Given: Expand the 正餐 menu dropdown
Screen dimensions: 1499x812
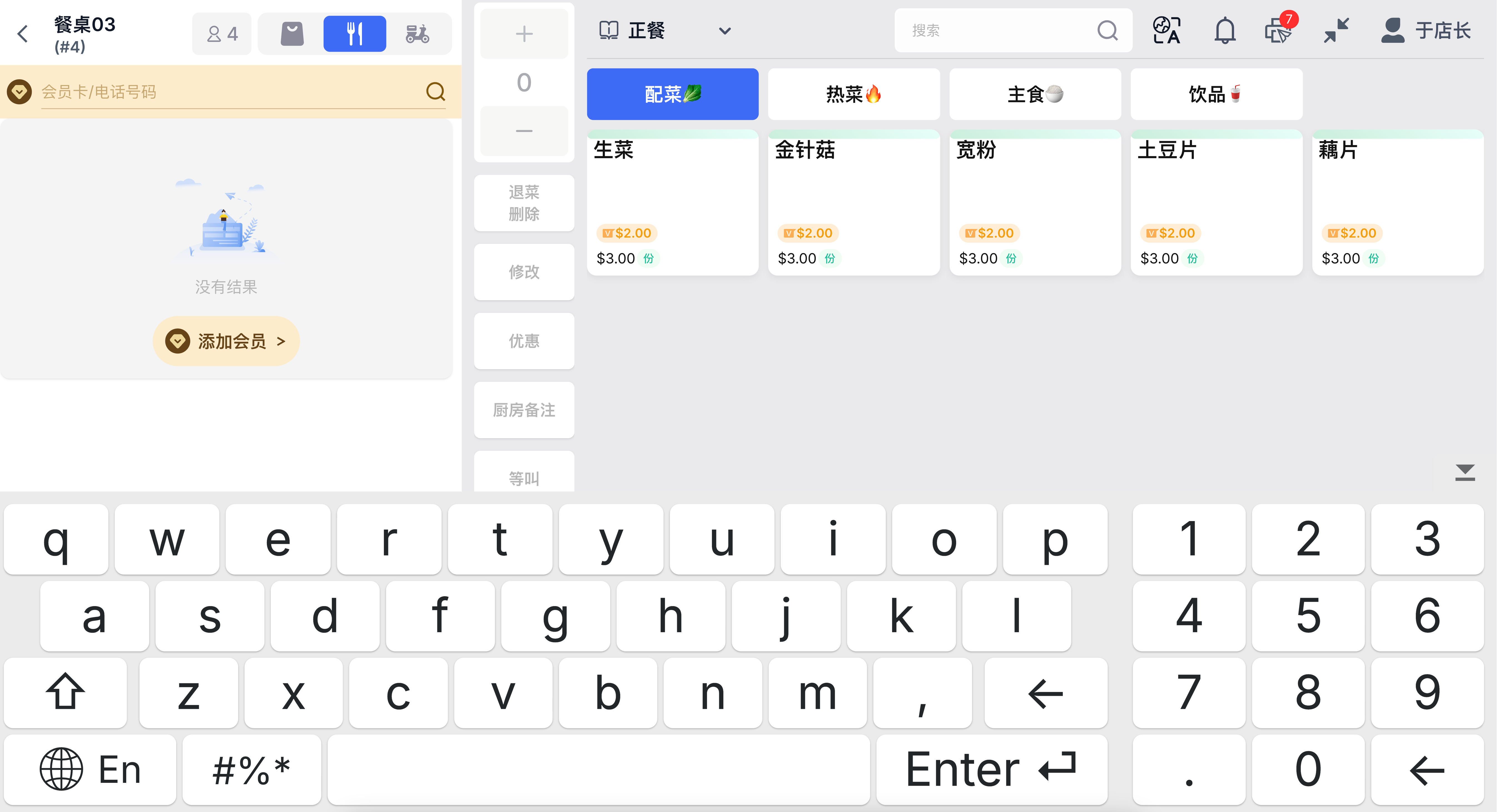Looking at the screenshot, I should [x=724, y=30].
